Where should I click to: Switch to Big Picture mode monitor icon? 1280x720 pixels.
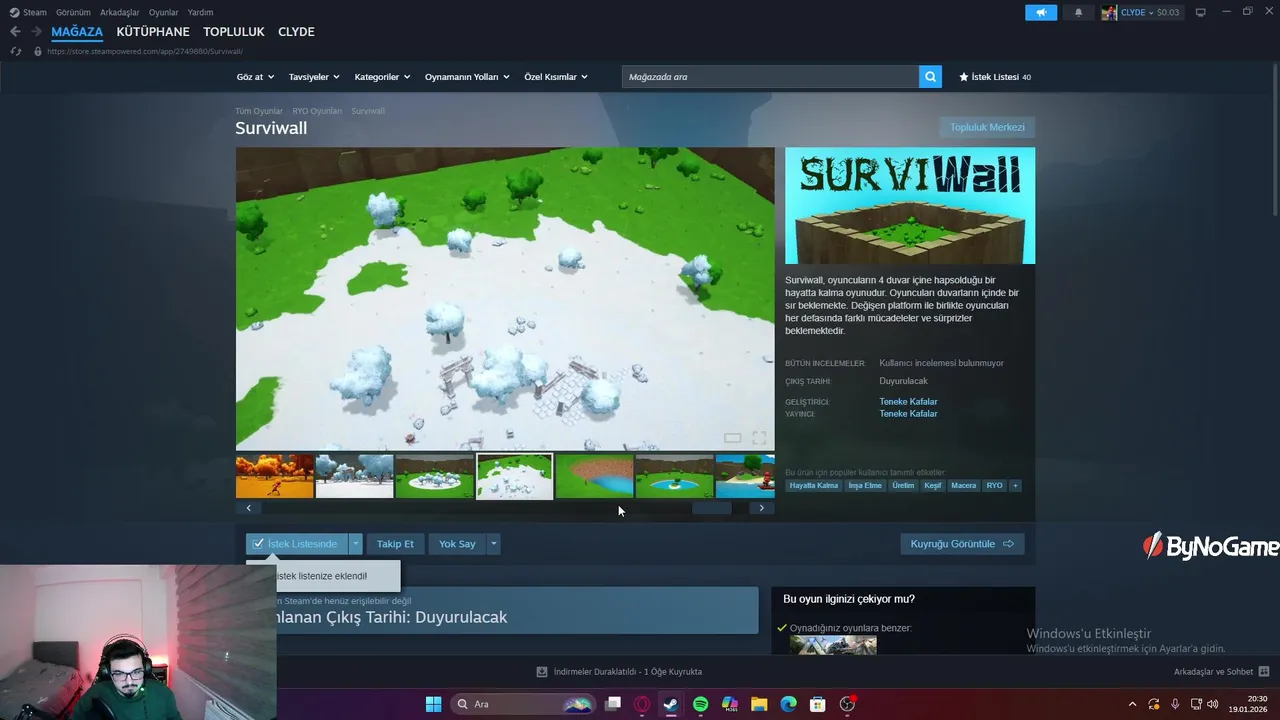click(1200, 13)
